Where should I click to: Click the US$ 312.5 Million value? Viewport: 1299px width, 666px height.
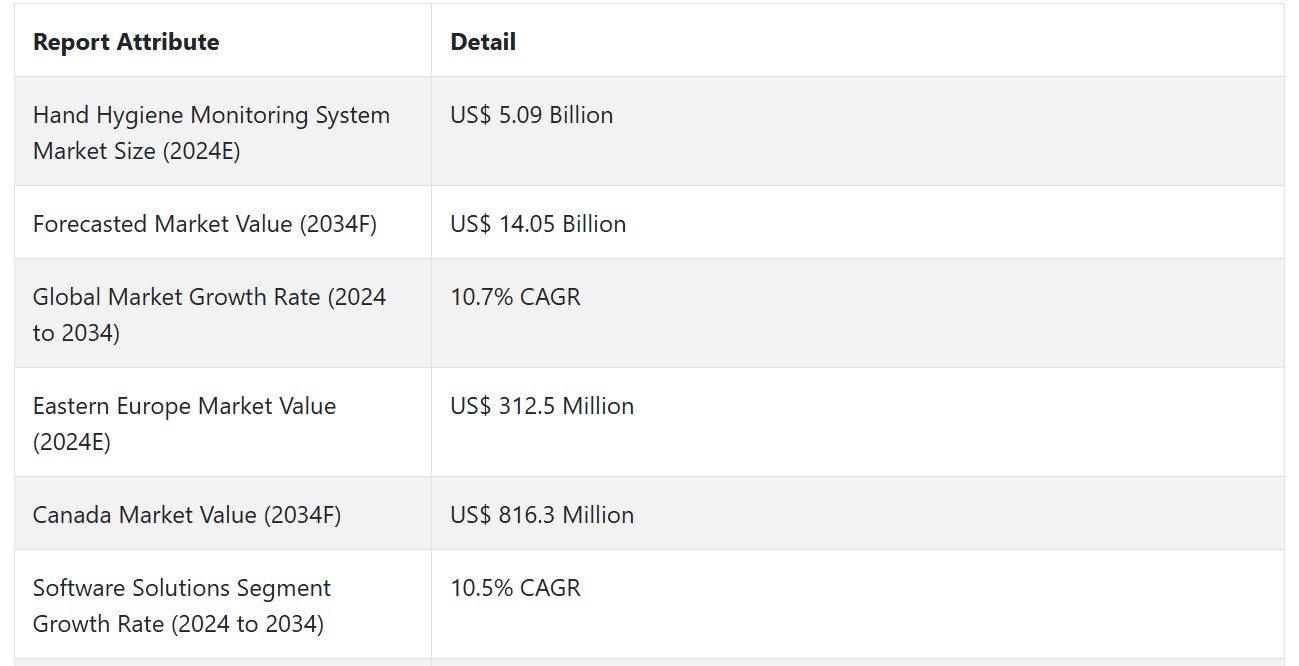[x=542, y=406]
